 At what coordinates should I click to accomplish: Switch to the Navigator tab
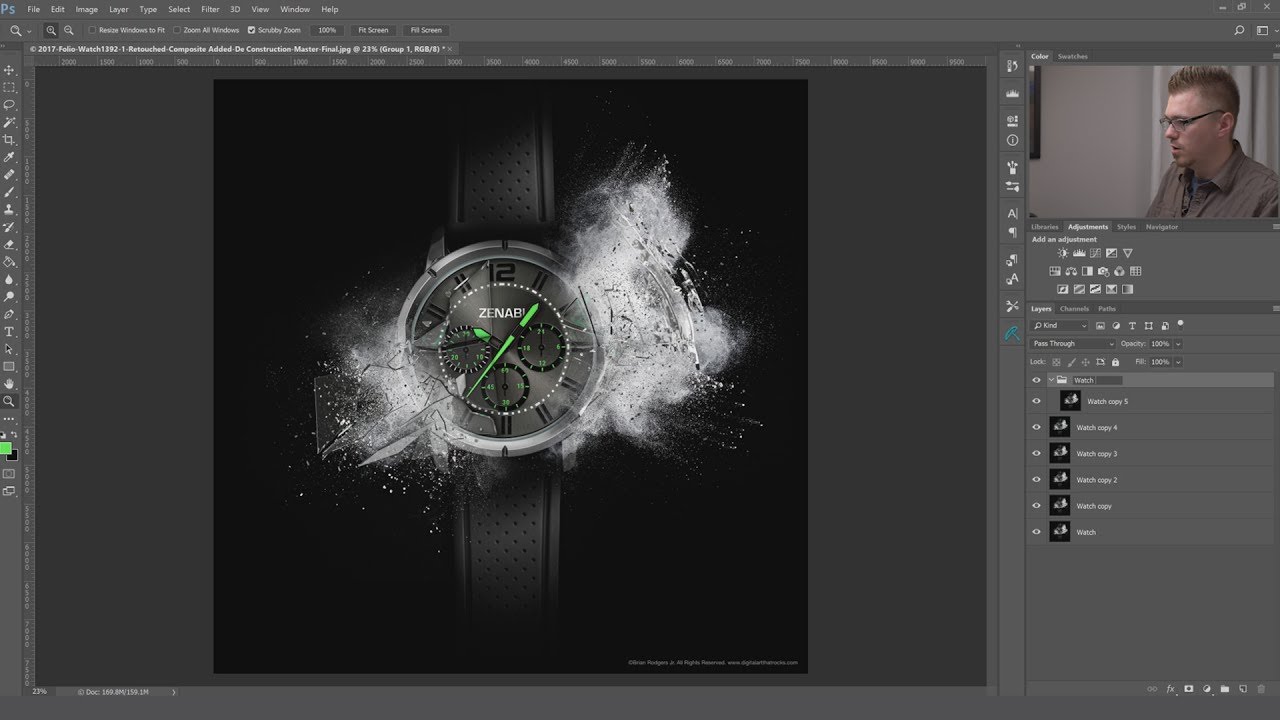click(1161, 227)
